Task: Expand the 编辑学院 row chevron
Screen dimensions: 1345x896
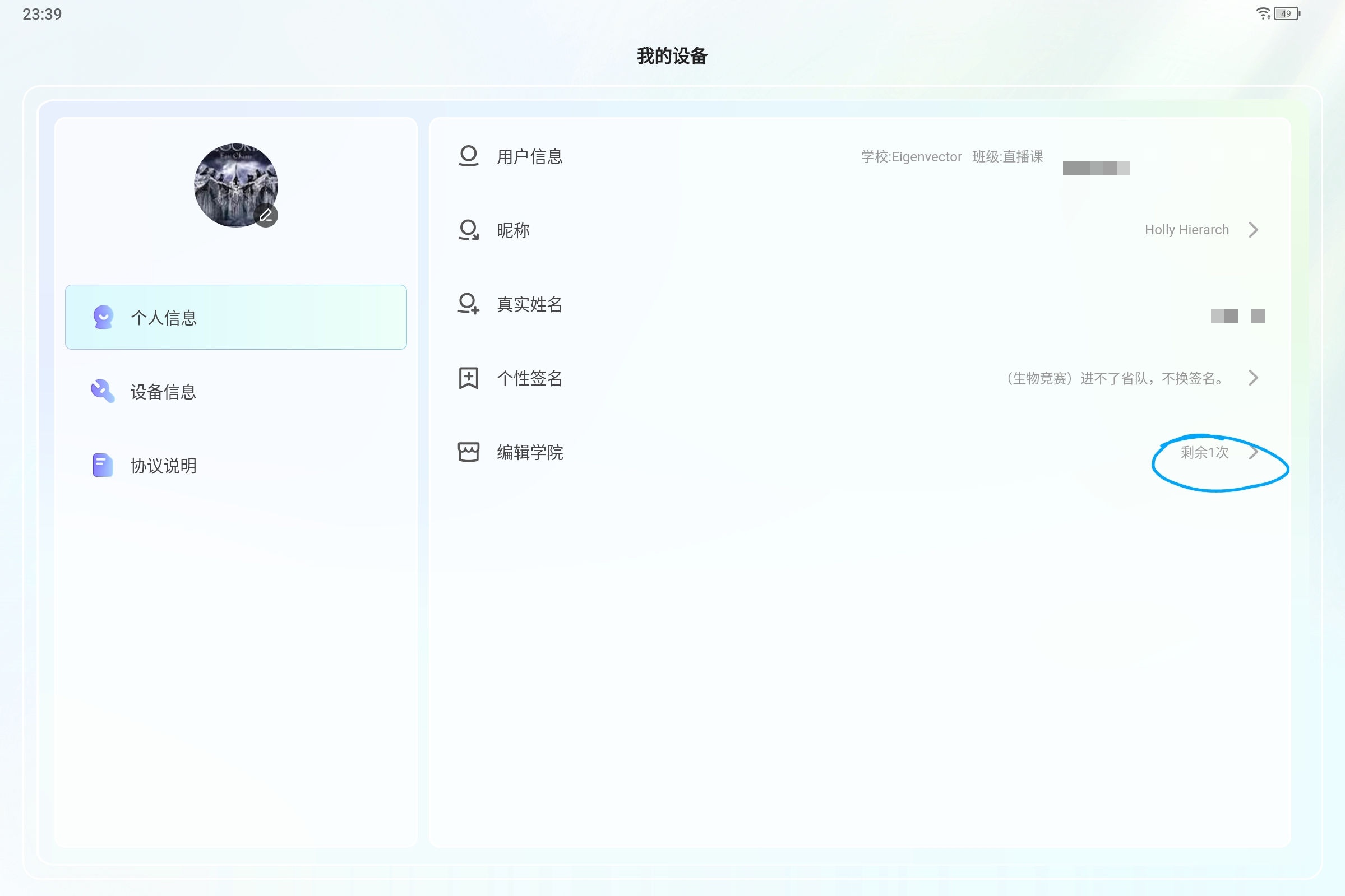Action: [1253, 452]
